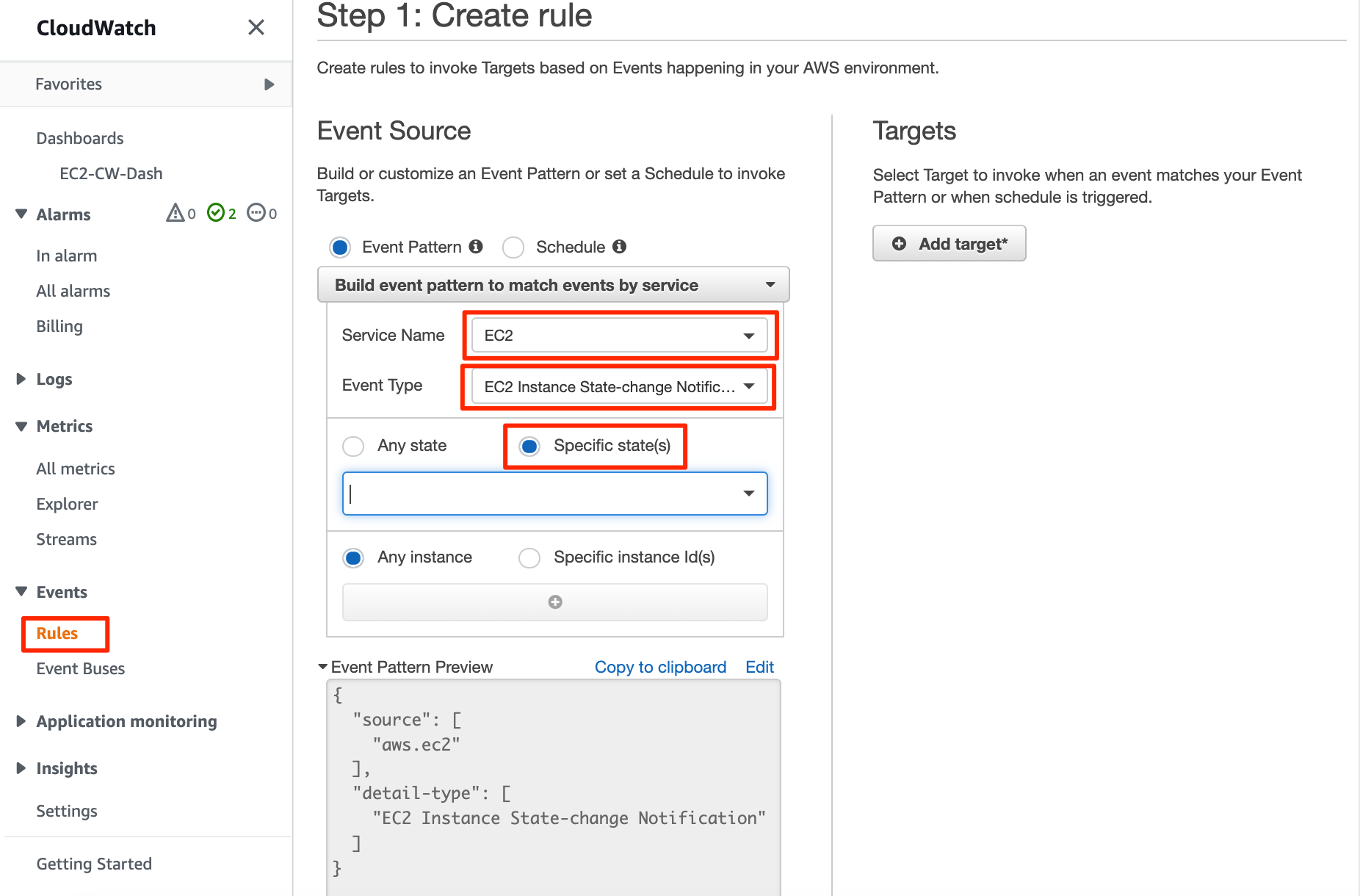Open Metrics Explorer
The height and width of the screenshot is (896, 1360).
(67, 504)
